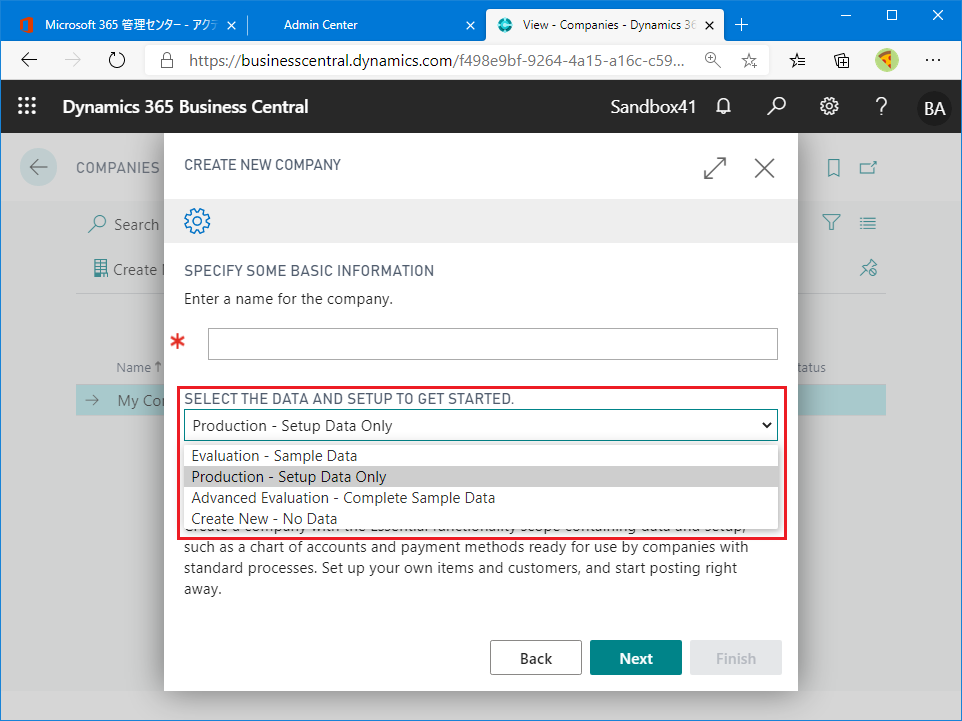The image size is (962, 721).
Task: Click the Create New Company wizard gear icon
Action: pyautogui.click(x=197, y=221)
